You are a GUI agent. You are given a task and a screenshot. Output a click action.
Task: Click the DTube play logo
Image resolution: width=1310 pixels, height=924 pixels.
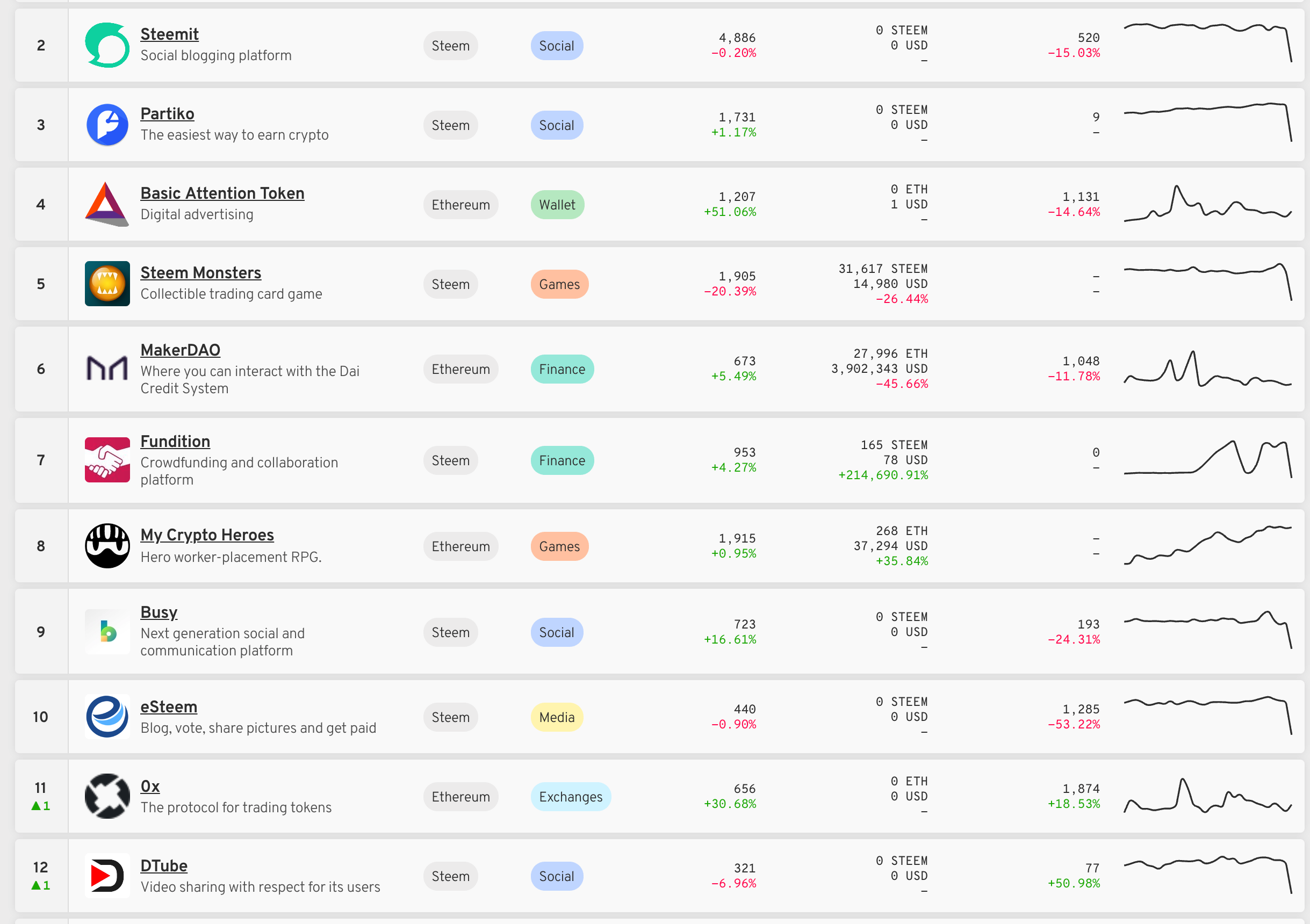107,876
